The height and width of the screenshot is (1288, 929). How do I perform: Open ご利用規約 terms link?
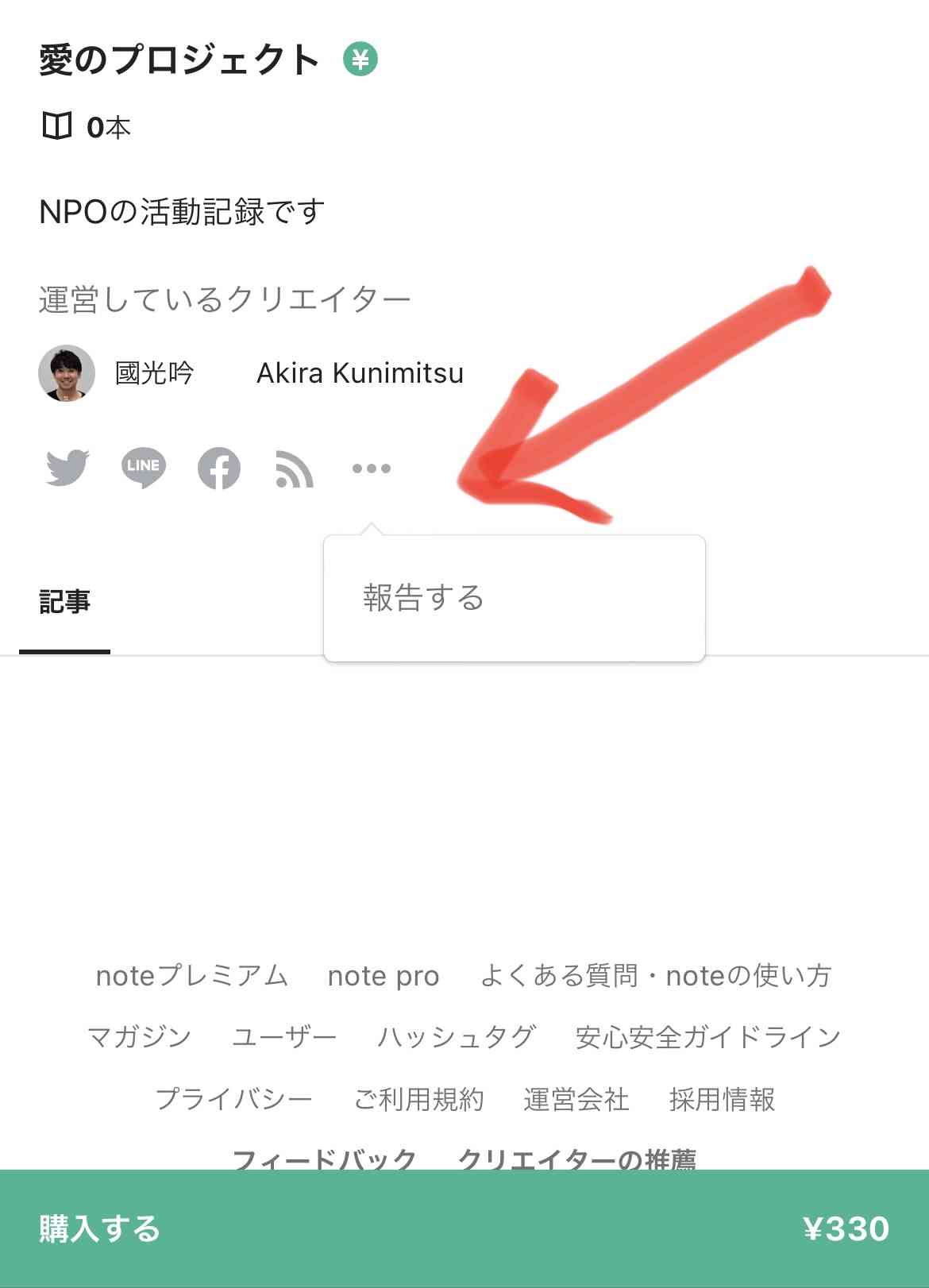click(x=418, y=1099)
